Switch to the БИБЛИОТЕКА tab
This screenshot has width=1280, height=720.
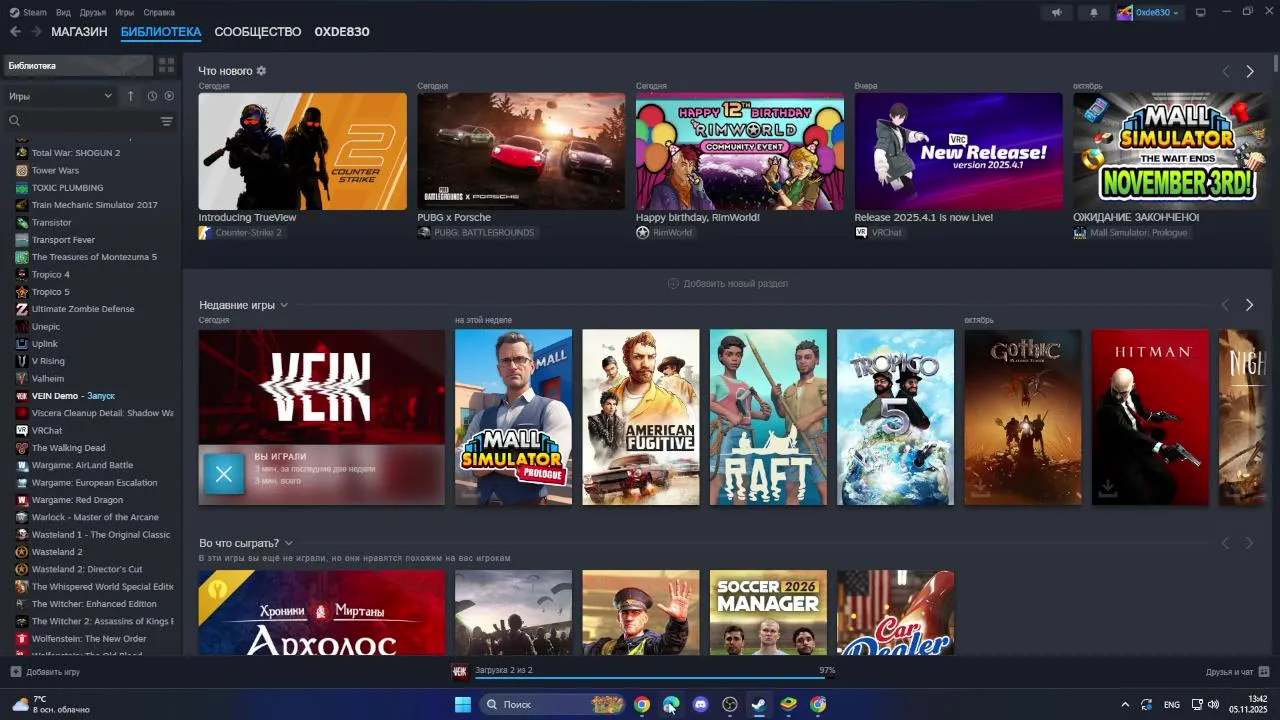click(161, 32)
